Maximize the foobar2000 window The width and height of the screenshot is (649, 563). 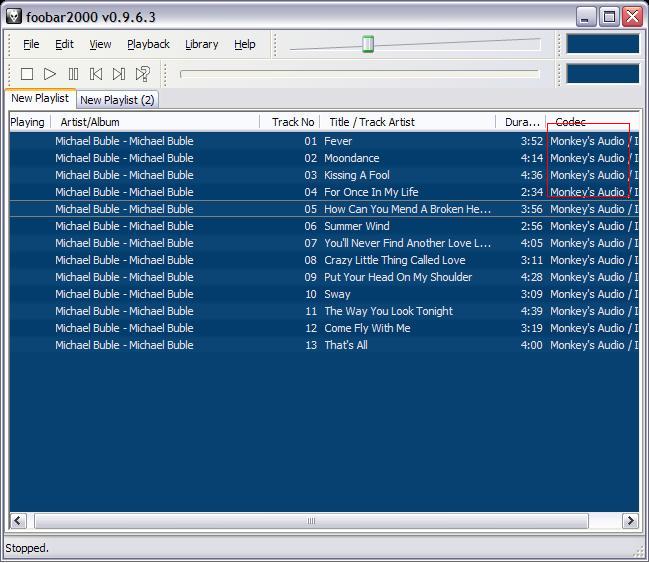(x=609, y=17)
